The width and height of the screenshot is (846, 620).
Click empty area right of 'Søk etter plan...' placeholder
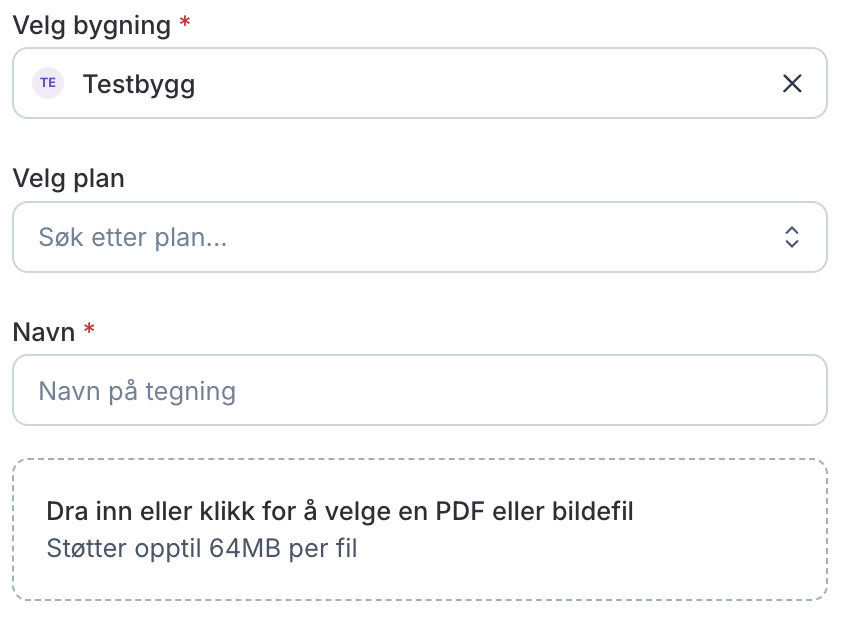pos(502,237)
